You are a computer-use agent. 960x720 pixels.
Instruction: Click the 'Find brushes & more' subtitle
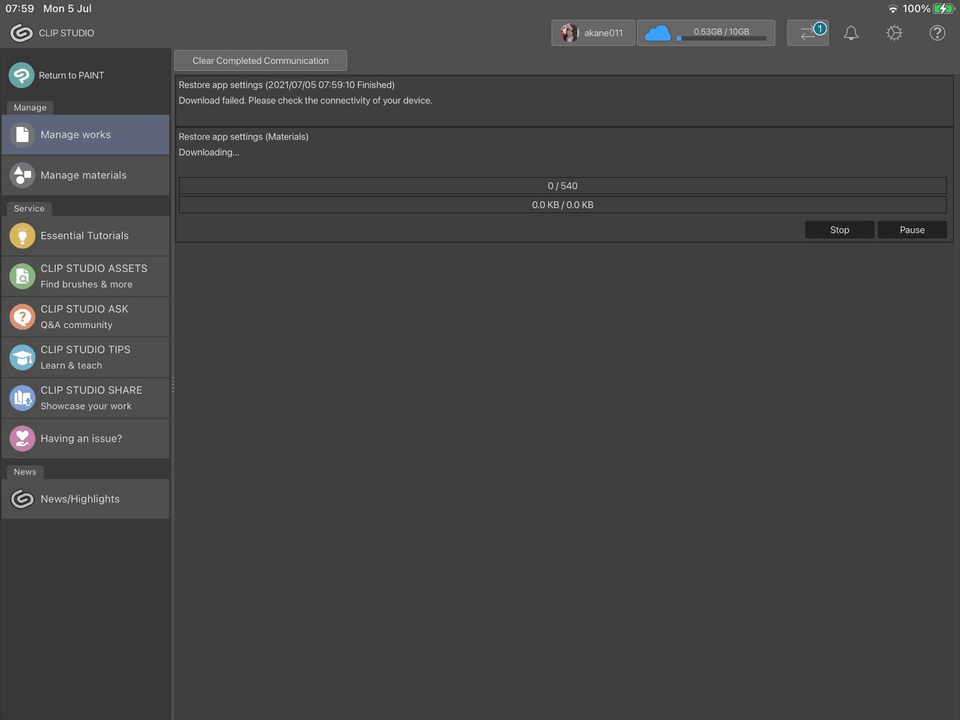point(86,284)
